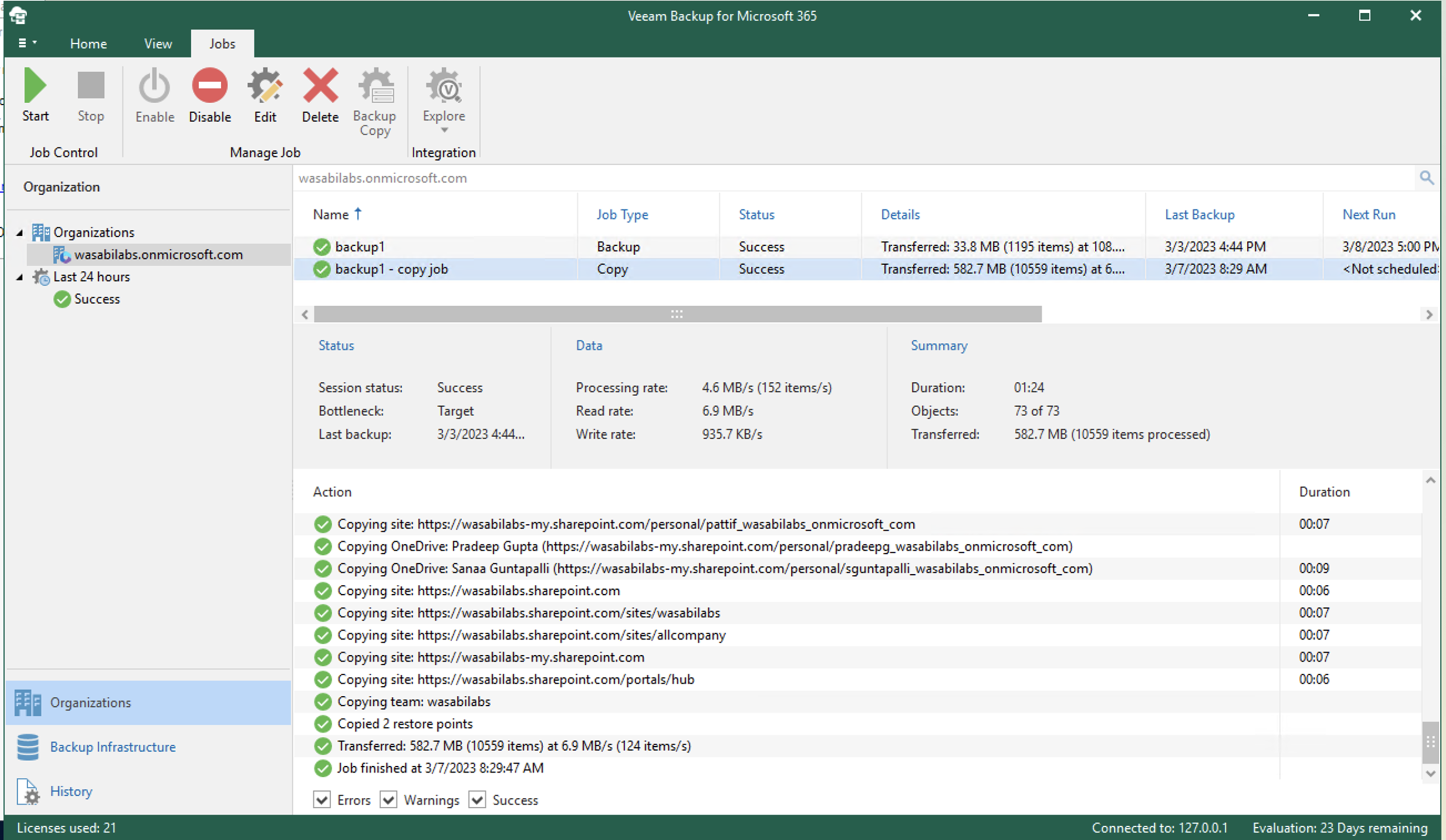Screen dimensions: 1446x840
Task: Toggle the Errors filter checkbox
Action: point(321,800)
